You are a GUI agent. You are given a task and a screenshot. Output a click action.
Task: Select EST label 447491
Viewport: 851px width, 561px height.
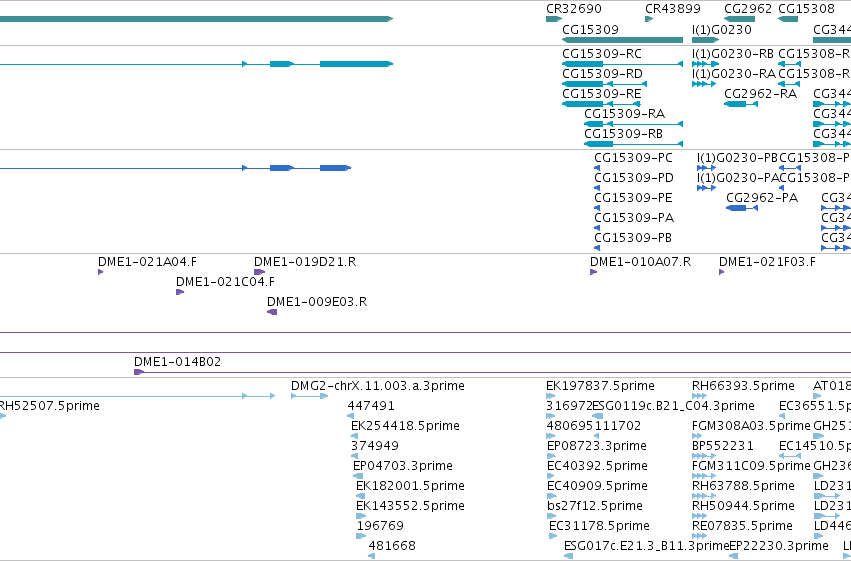click(371, 406)
